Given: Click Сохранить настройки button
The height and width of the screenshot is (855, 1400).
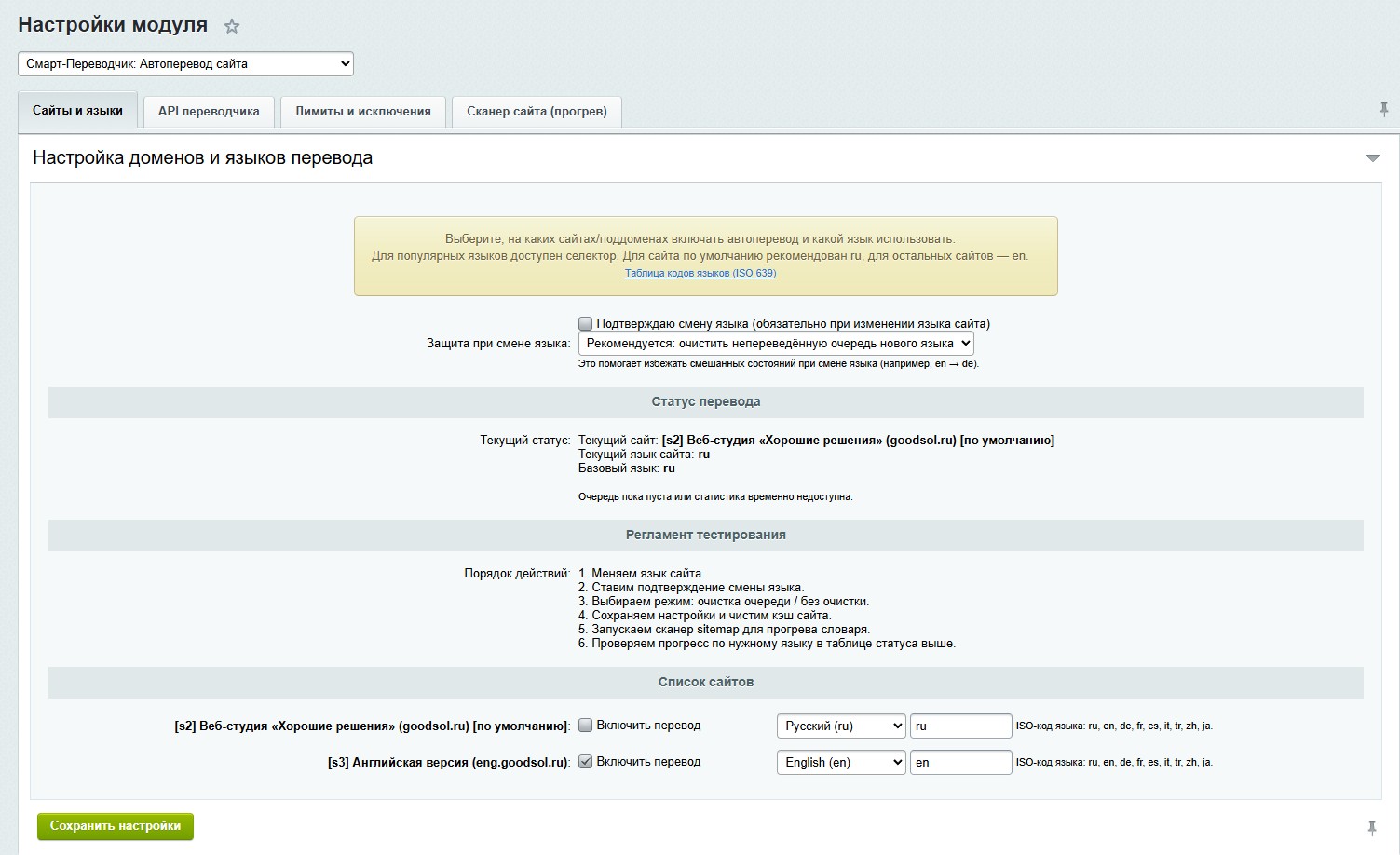Looking at the screenshot, I should [x=116, y=826].
